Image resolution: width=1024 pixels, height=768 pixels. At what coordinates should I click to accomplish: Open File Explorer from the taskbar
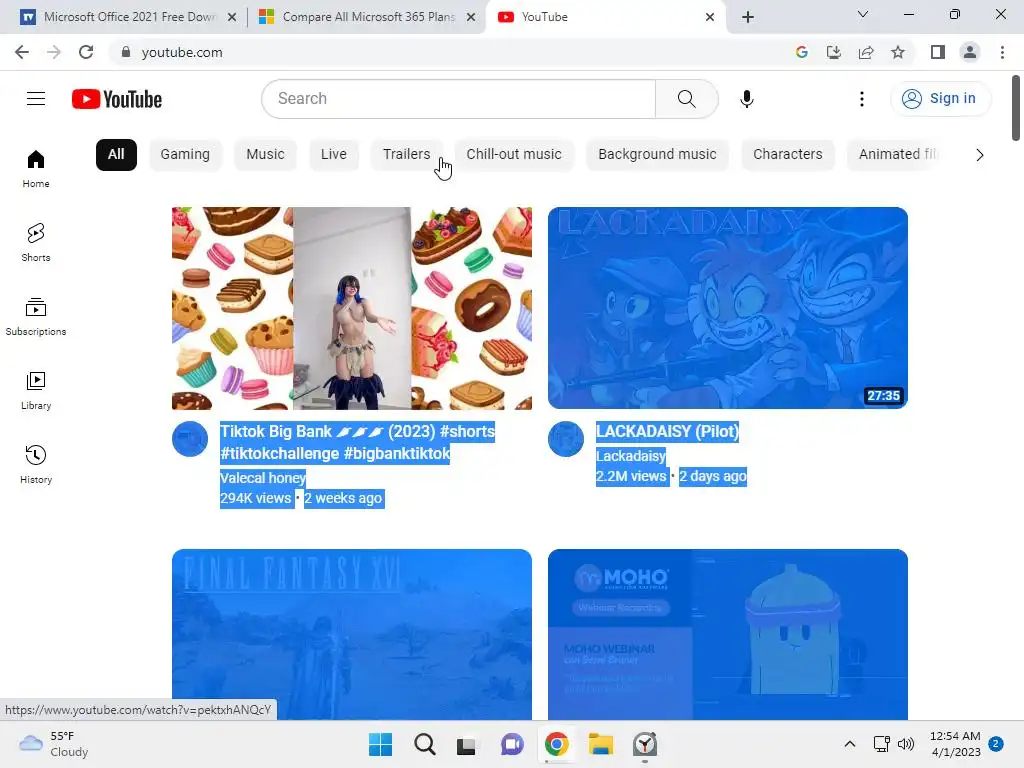600,744
